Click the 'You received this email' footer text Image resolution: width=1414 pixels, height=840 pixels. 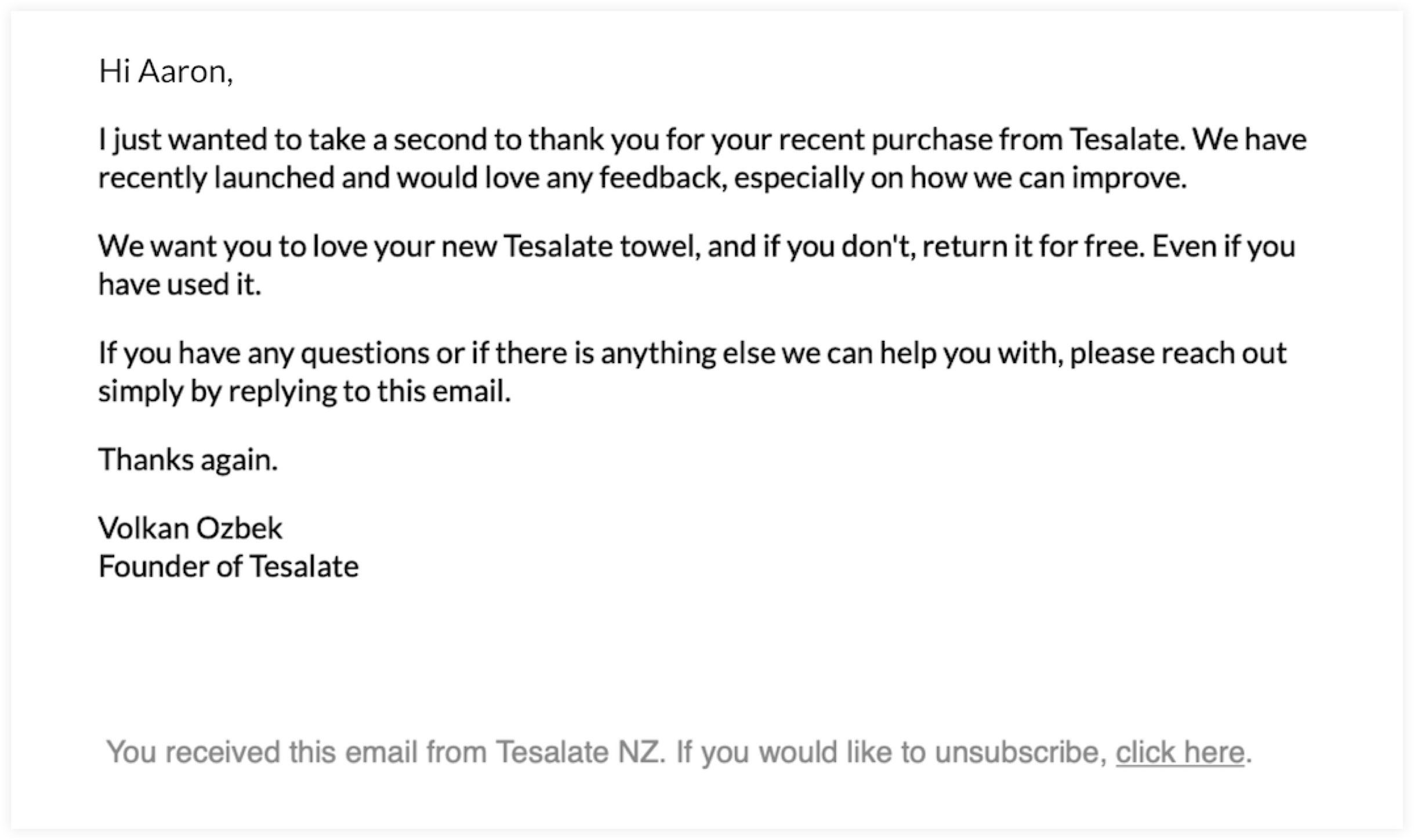[x=679, y=752]
